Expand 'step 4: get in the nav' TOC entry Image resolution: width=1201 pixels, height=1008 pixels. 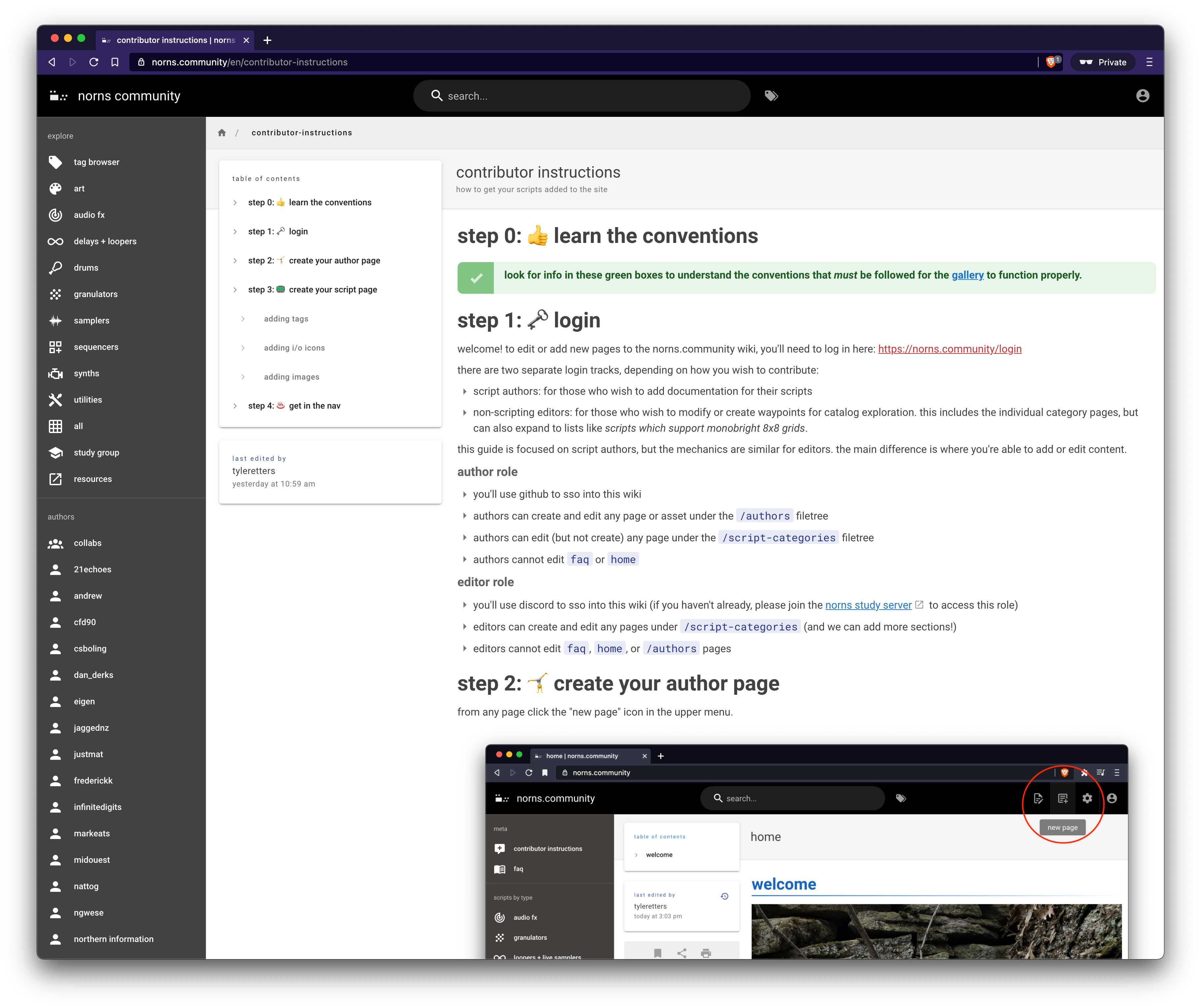coord(235,406)
